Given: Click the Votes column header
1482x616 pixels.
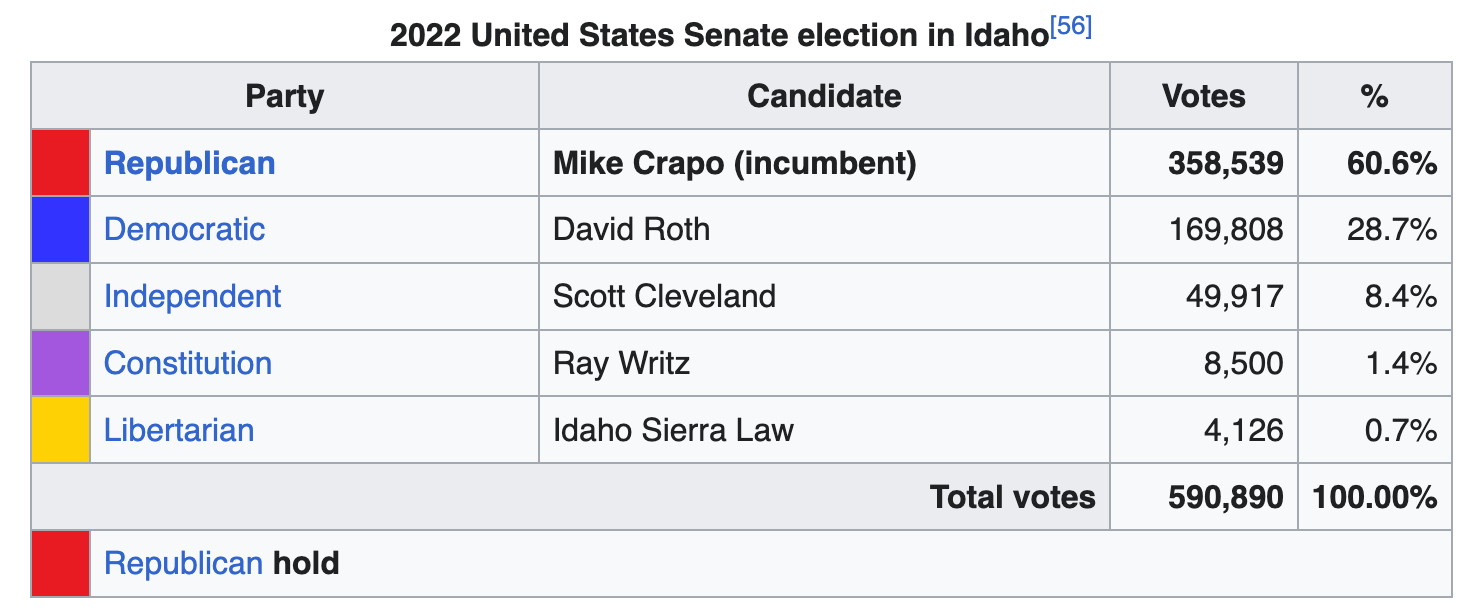Looking at the screenshot, I should (1203, 96).
